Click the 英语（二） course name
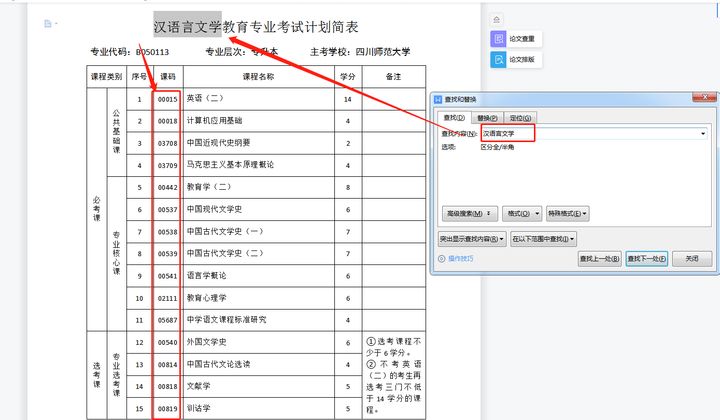Image resolution: width=720 pixels, height=420 pixels. 205,98
